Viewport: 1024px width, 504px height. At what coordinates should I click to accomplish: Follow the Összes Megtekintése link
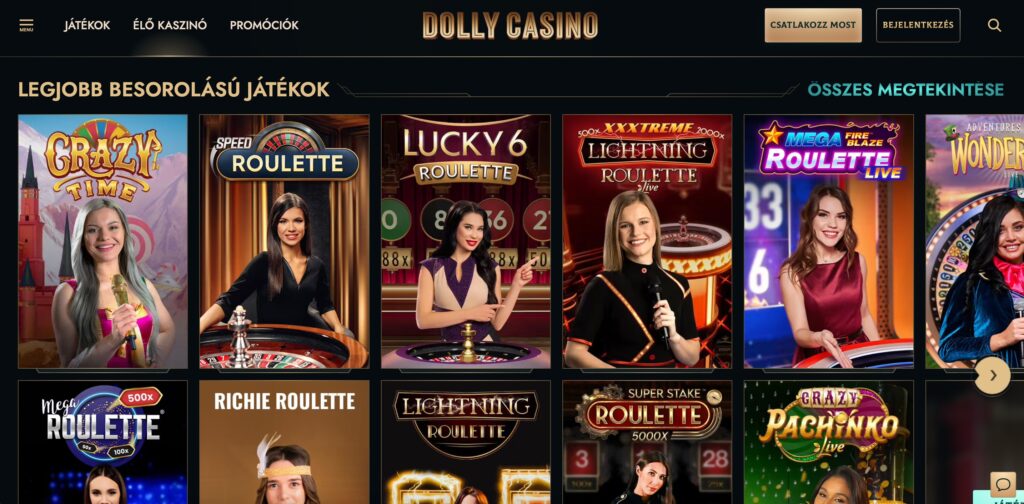tap(906, 89)
